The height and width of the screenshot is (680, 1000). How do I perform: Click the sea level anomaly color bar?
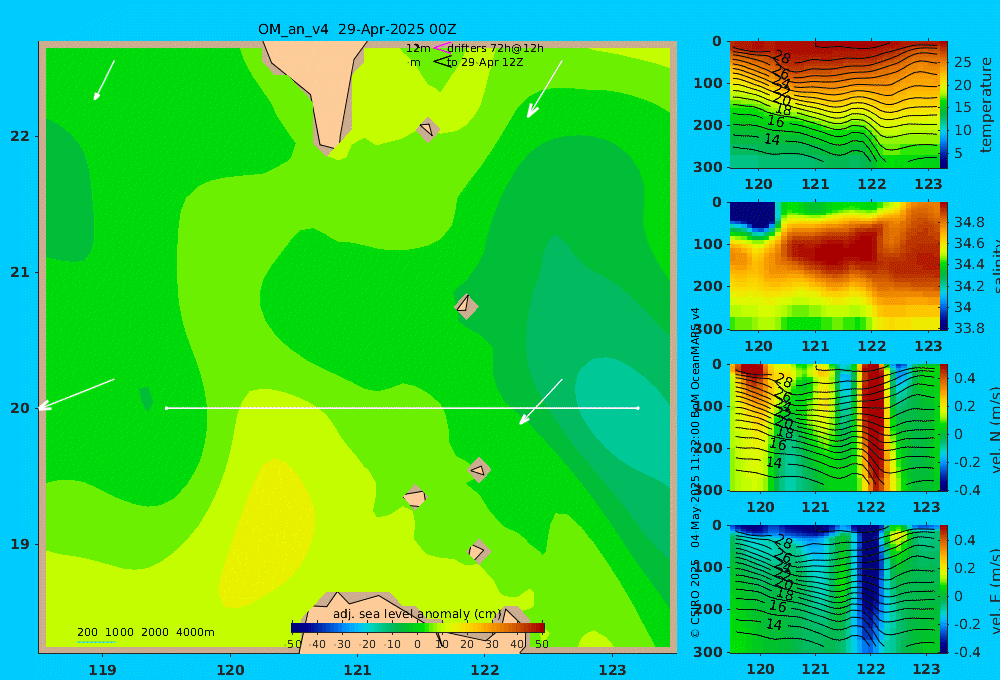(x=418, y=628)
